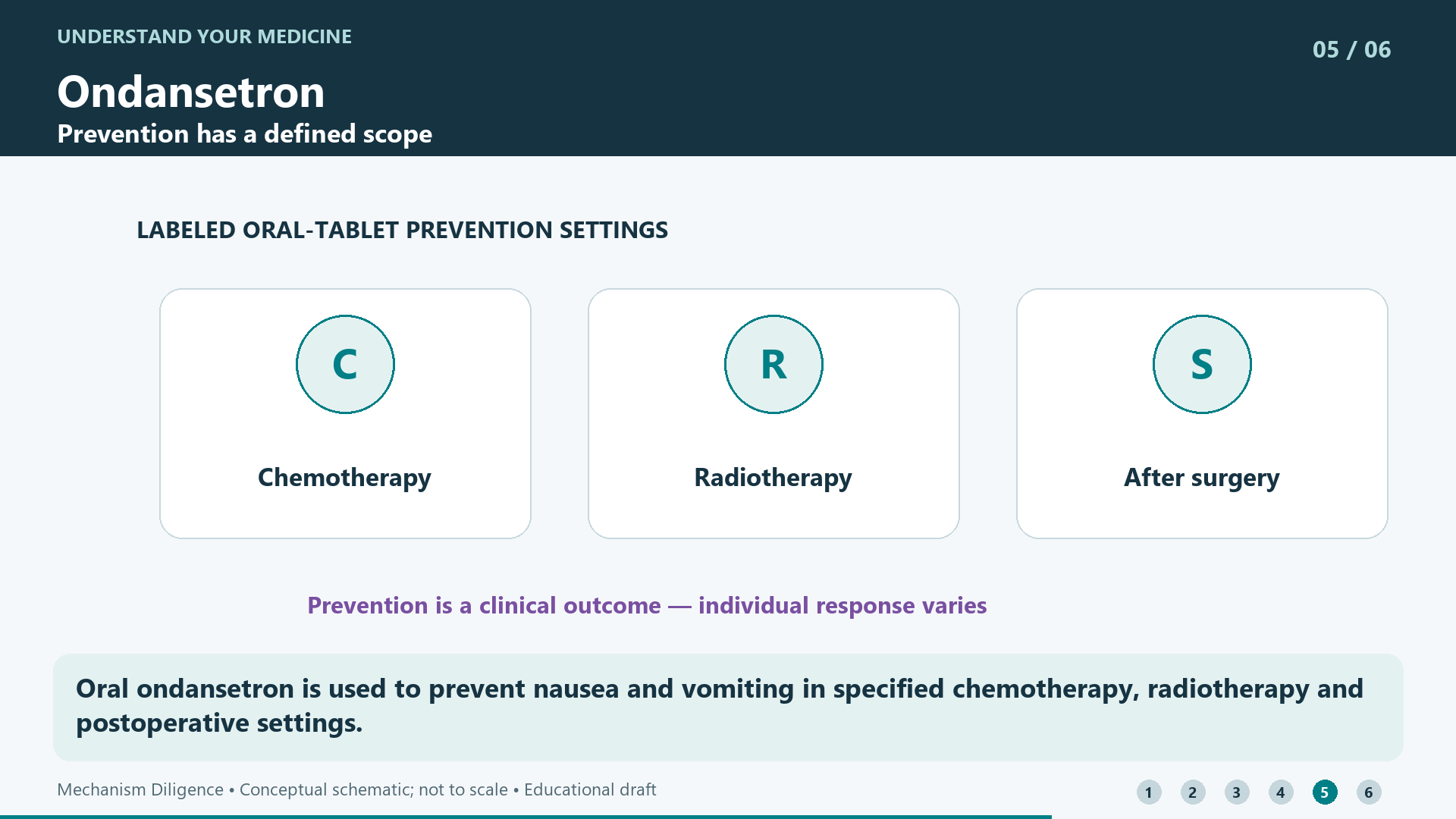Click subtitle 'Prevention has a defined scope'
Image resolution: width=1456 pixels, height=819 pixels.
coord(245,134)
